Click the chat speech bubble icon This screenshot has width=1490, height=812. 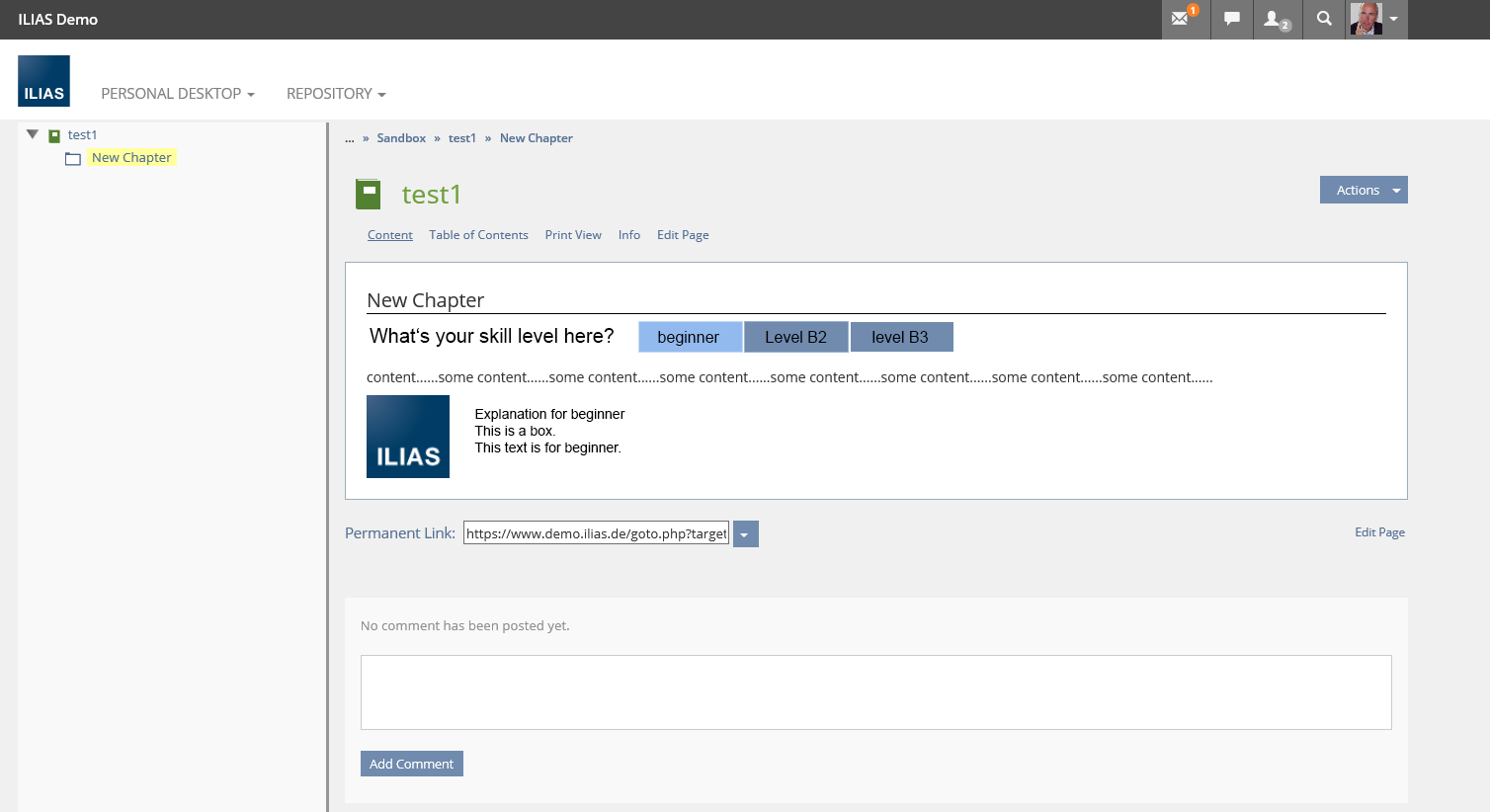1231,19
